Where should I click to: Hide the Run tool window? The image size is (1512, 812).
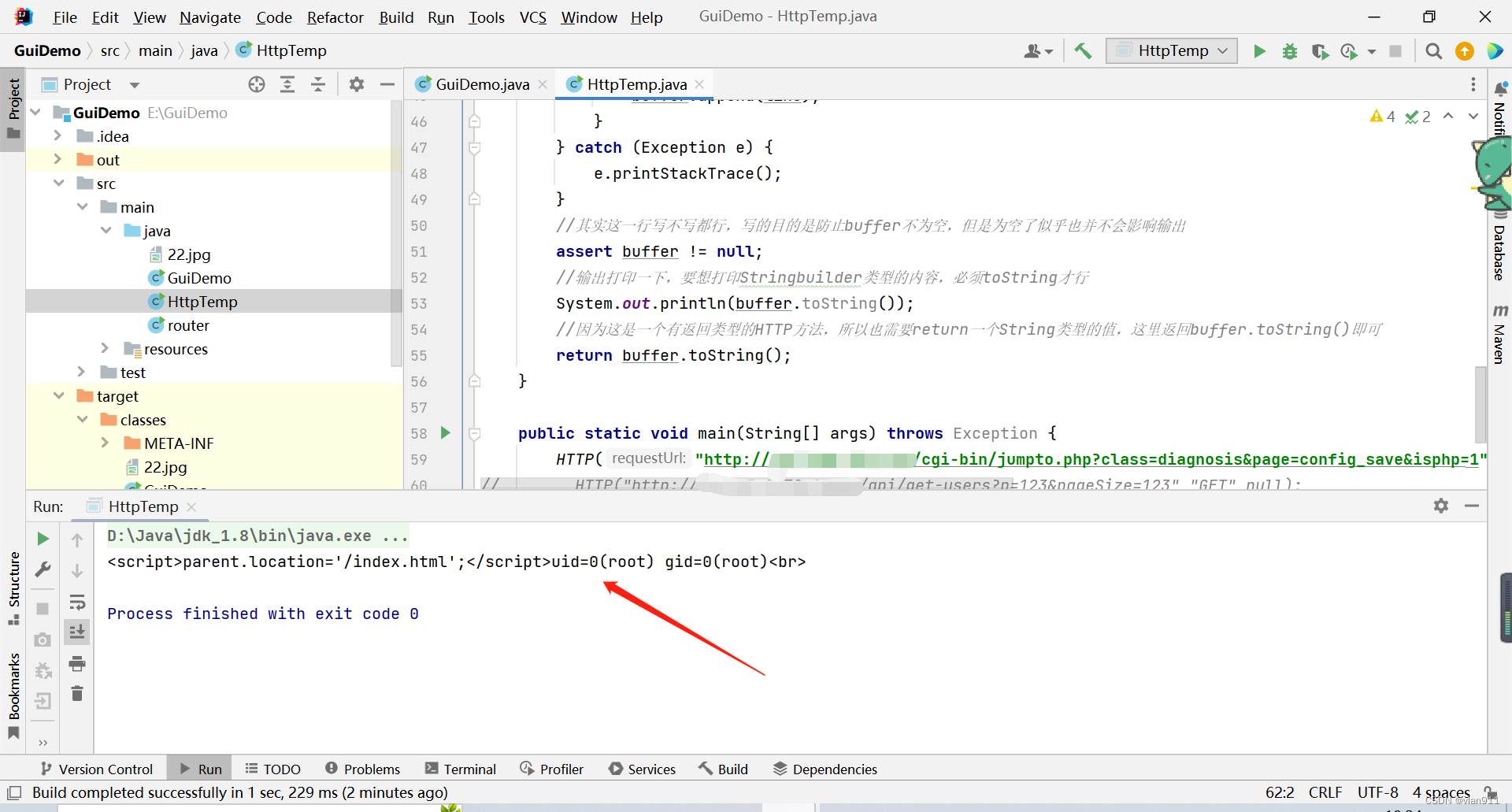tap(1472, 506)
